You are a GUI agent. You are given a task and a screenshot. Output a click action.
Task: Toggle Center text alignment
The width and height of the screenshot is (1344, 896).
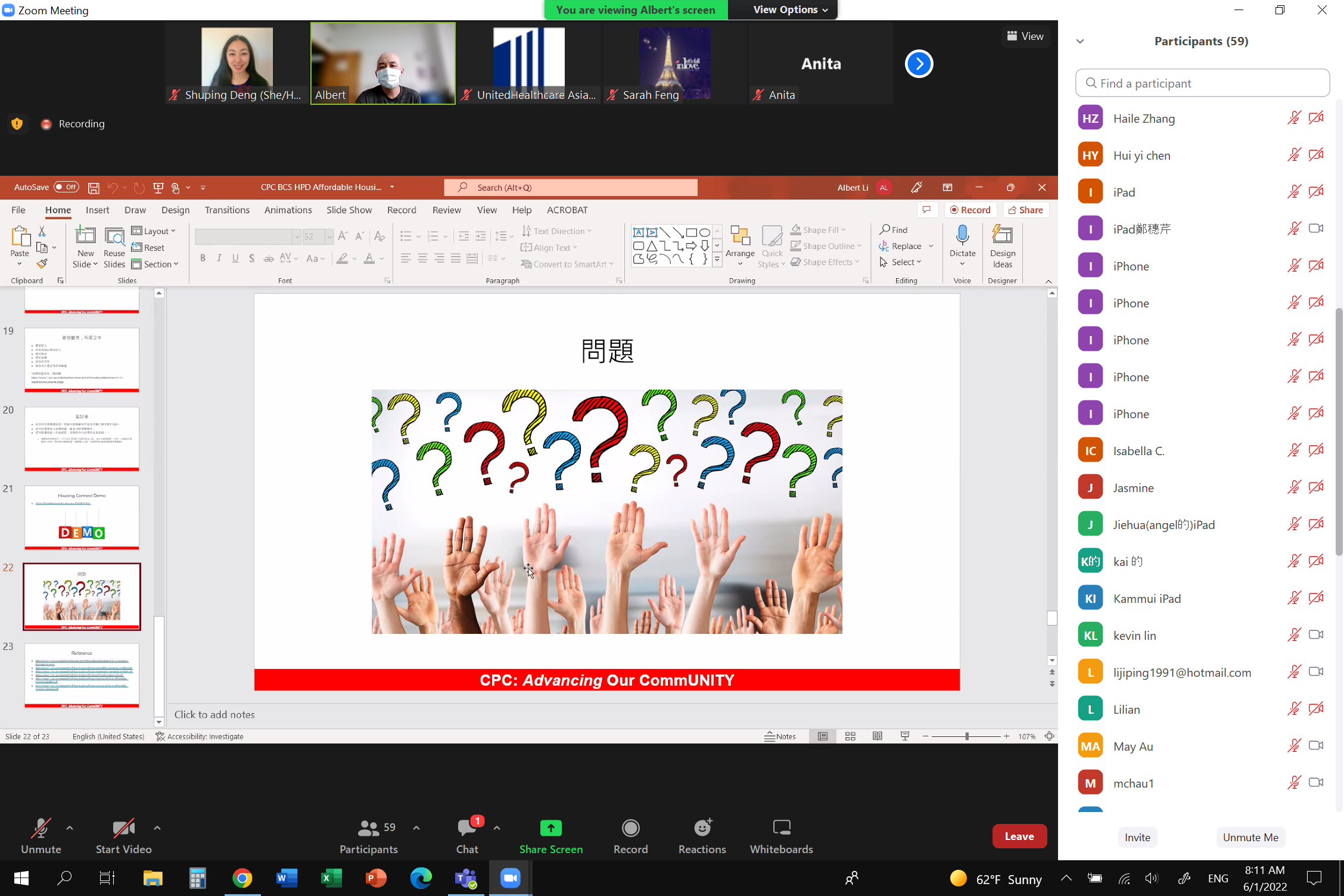coord(422,258)
